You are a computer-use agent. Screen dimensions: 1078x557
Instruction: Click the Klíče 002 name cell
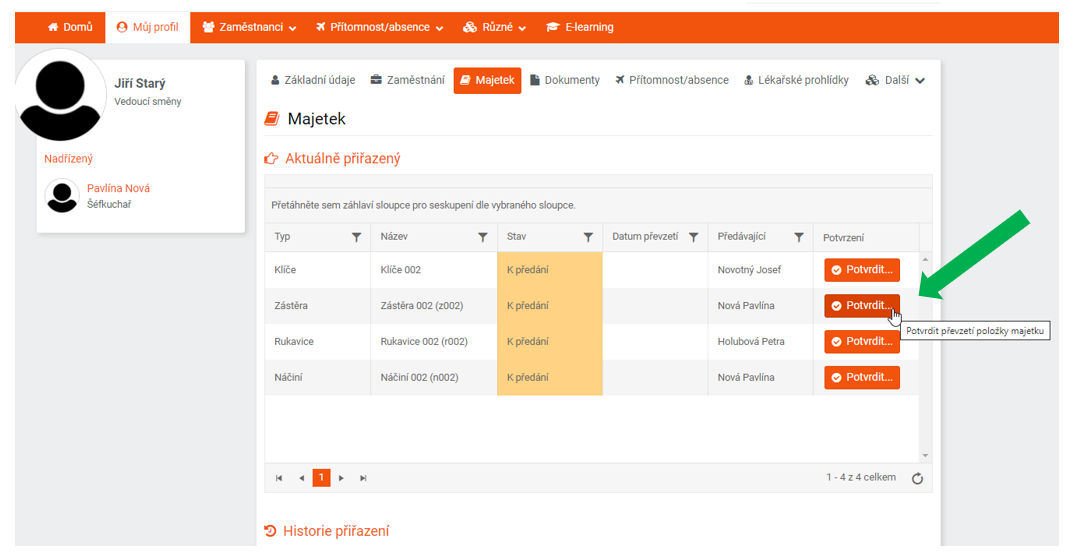point(434,270)
